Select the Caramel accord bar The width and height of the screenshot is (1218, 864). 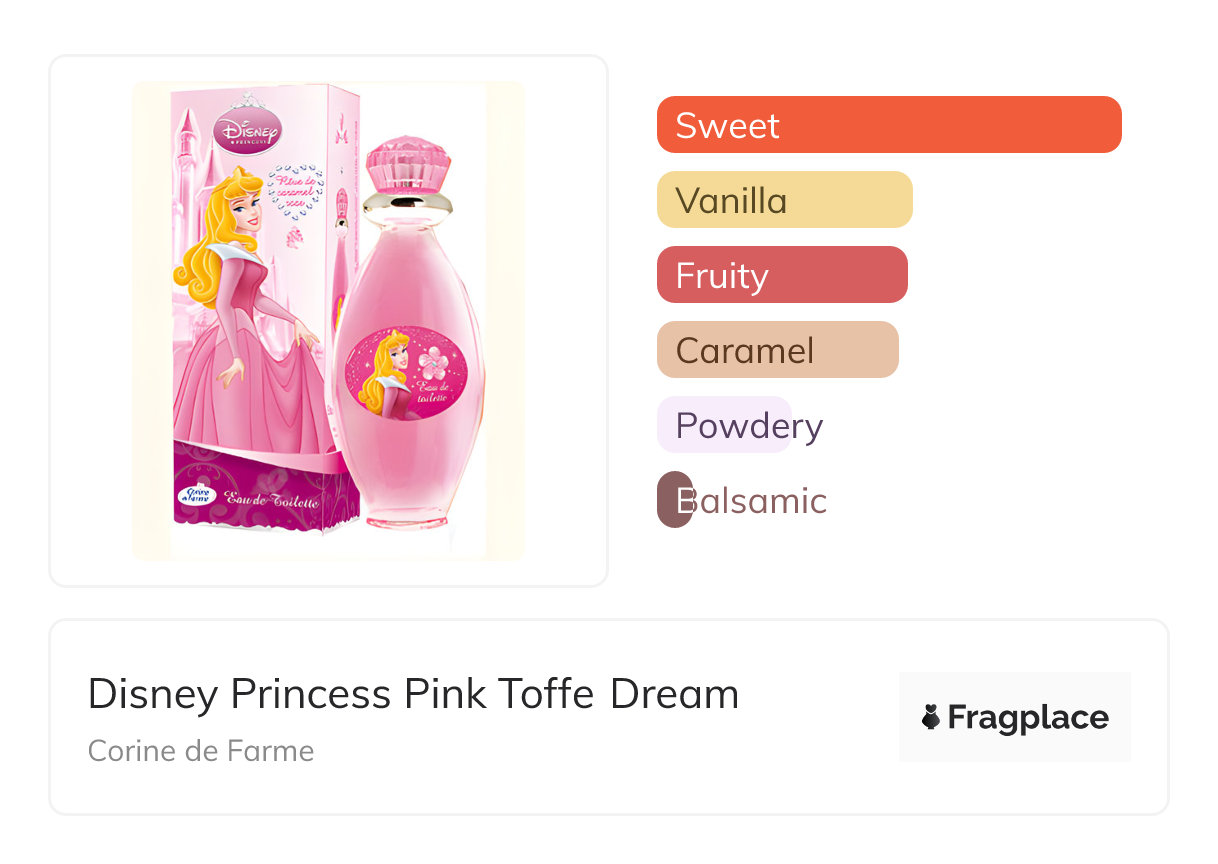tap(777, 350)
